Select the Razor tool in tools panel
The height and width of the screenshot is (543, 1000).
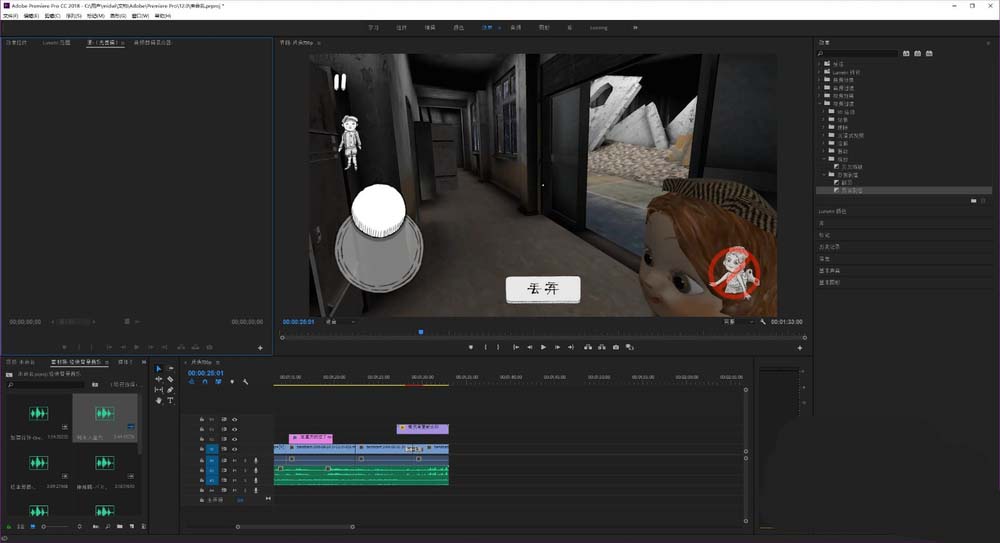coord(170,379)
